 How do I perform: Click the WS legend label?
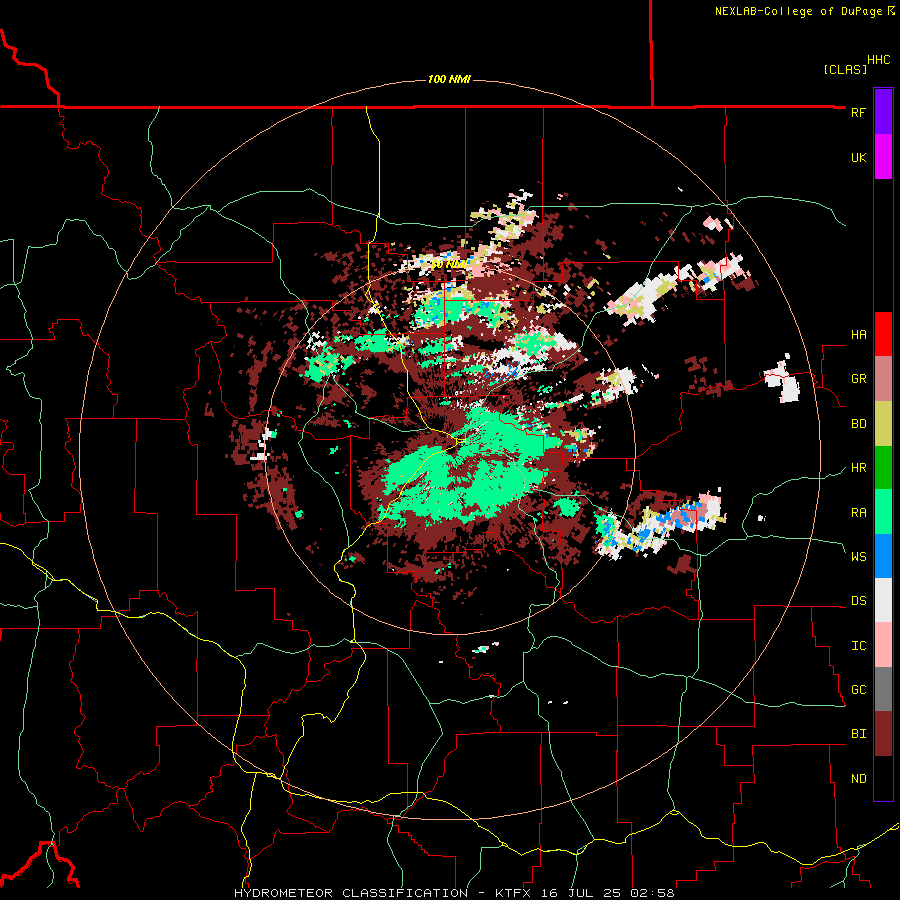pyautogui.click(x=858, y=557)
